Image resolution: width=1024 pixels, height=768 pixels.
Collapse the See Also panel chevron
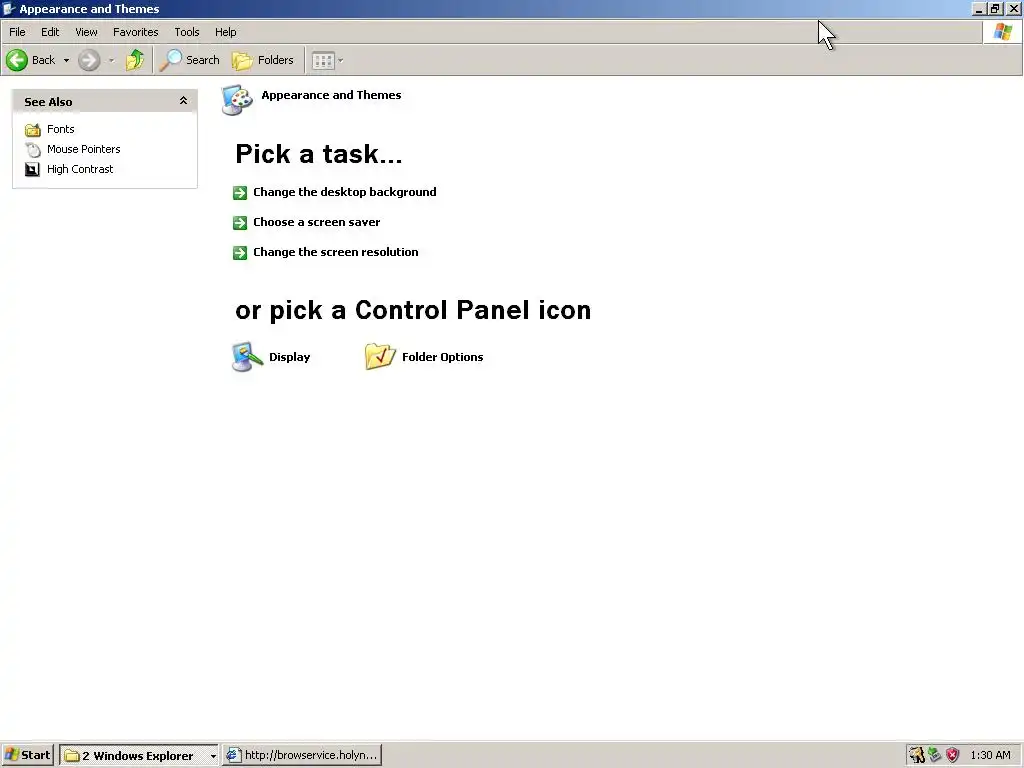(x=184, y=101)
